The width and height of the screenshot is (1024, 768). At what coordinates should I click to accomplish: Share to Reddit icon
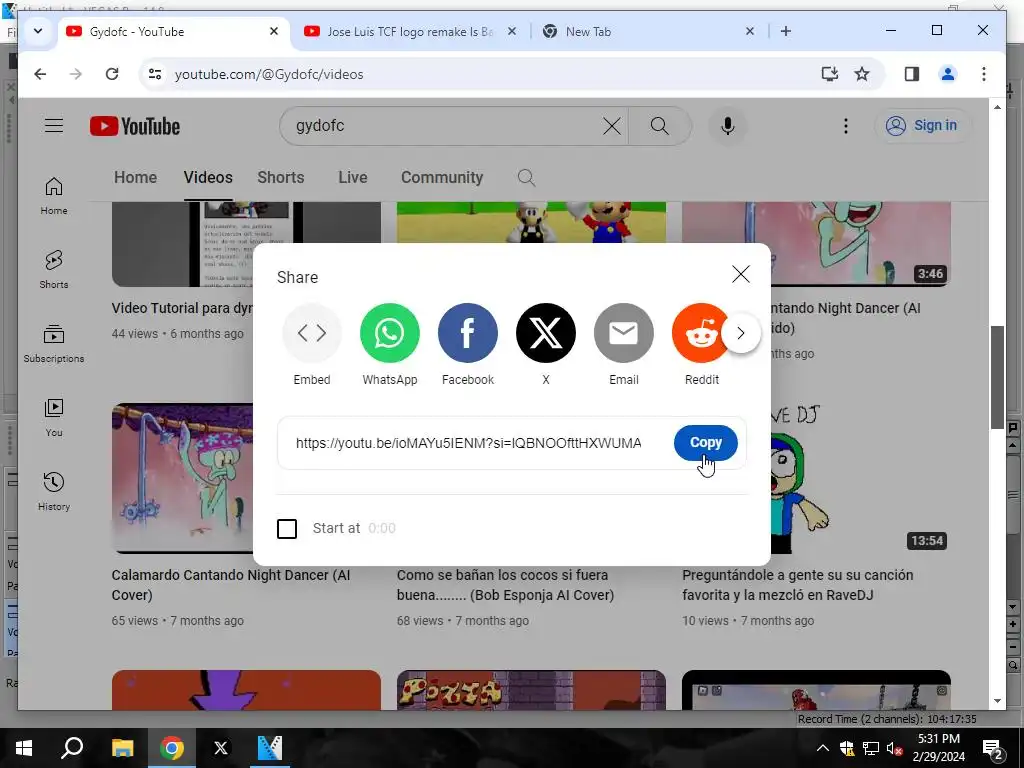click(x=697, y=333)
